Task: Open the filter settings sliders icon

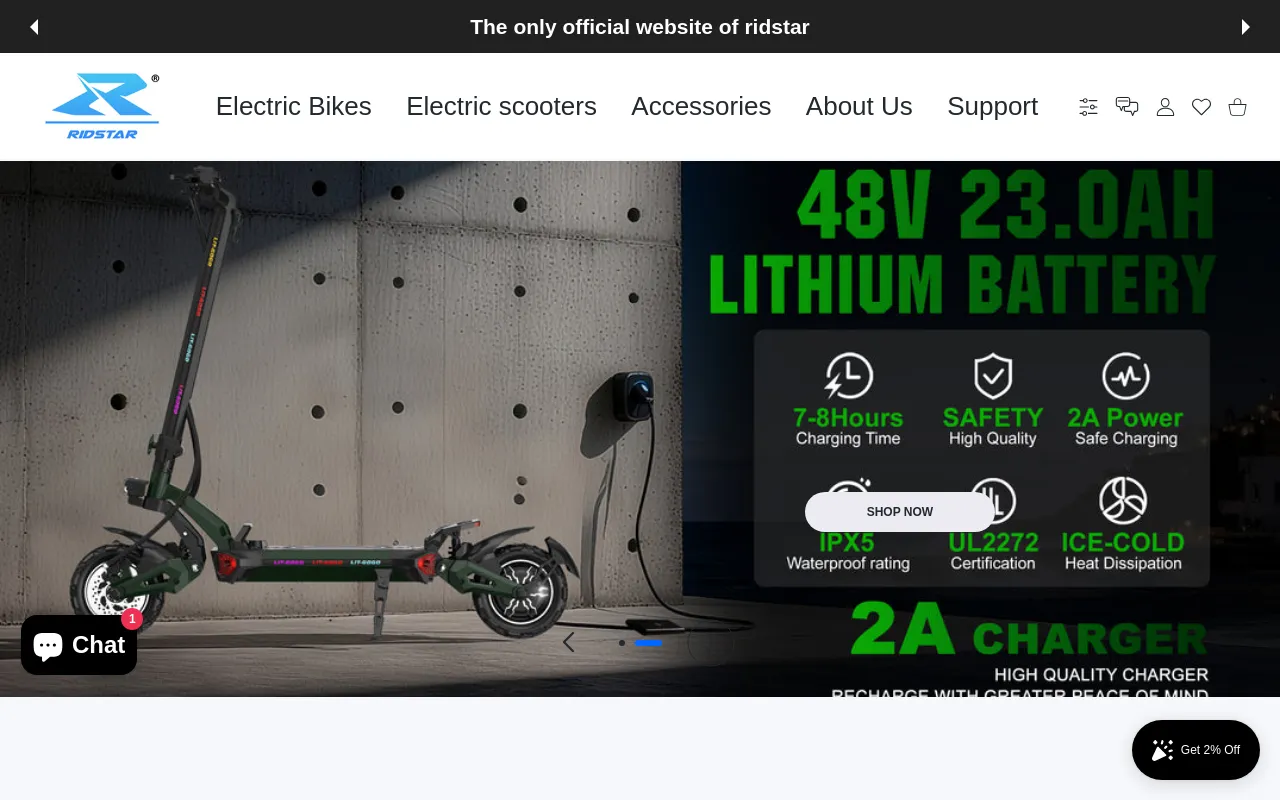Action: [1088, 107]
